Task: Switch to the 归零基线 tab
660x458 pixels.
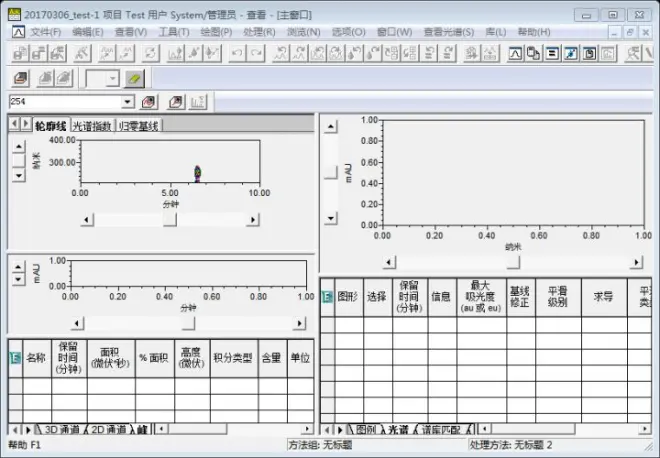Action: click(x=138, y=126)
